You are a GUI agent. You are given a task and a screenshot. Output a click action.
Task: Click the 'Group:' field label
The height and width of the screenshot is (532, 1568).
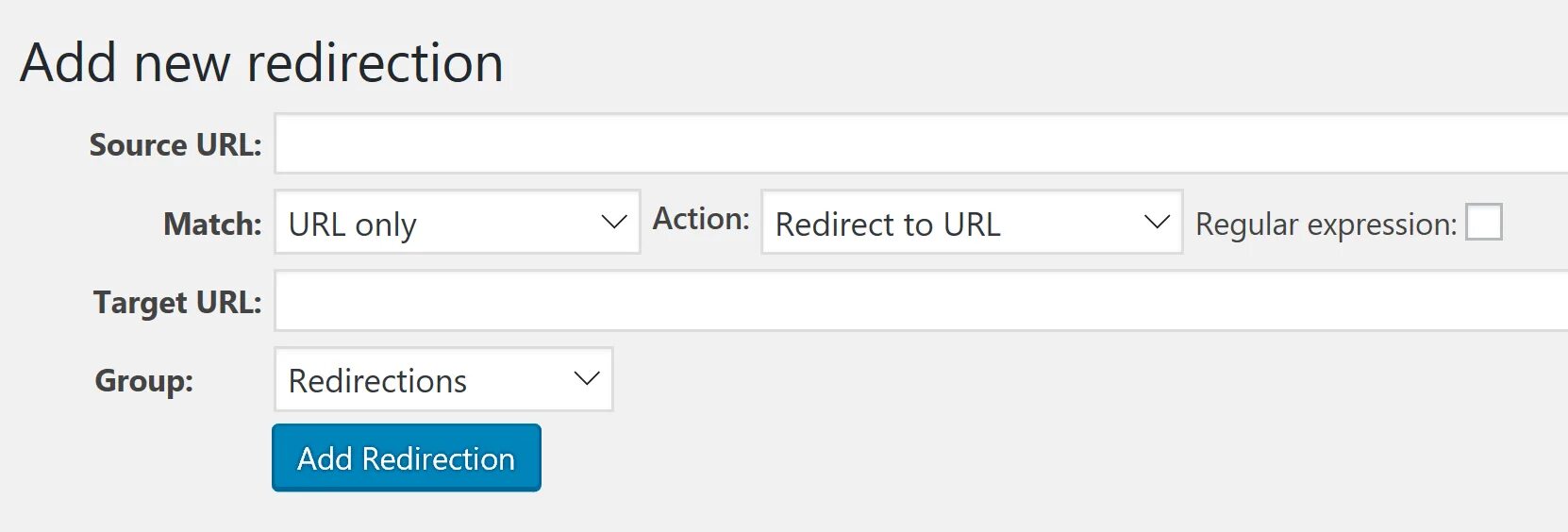[x=143, y=380]
